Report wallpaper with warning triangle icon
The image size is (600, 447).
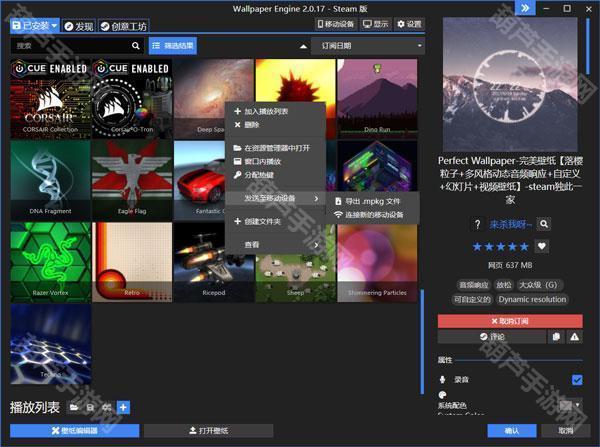coord(574,337)
